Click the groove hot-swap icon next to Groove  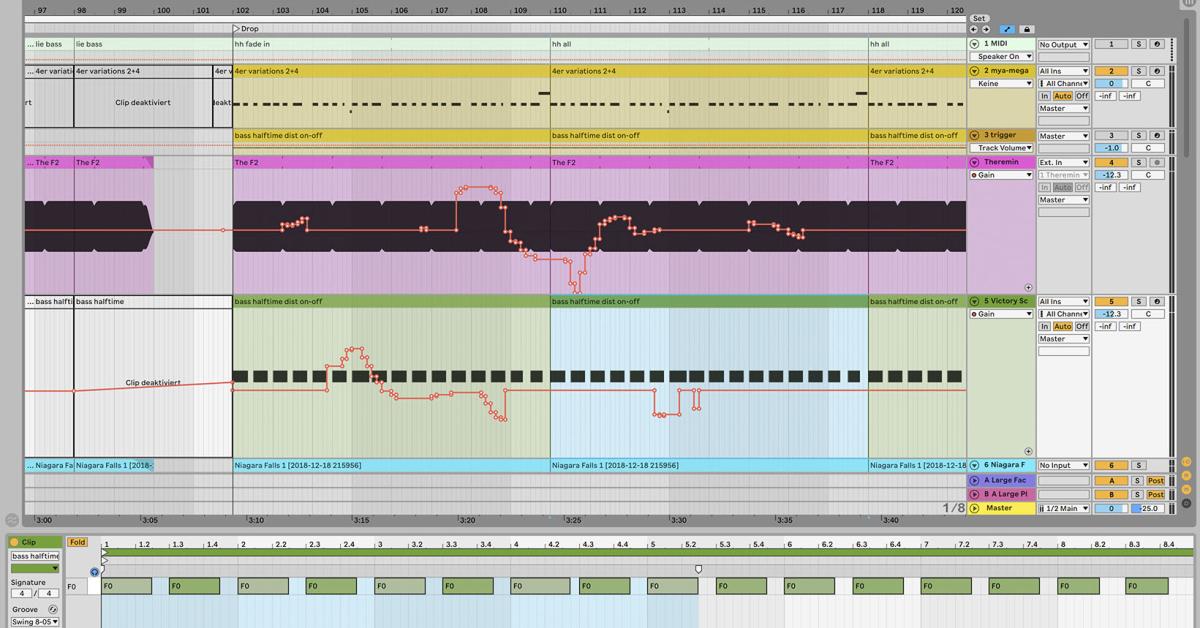[x=53, y=609]
